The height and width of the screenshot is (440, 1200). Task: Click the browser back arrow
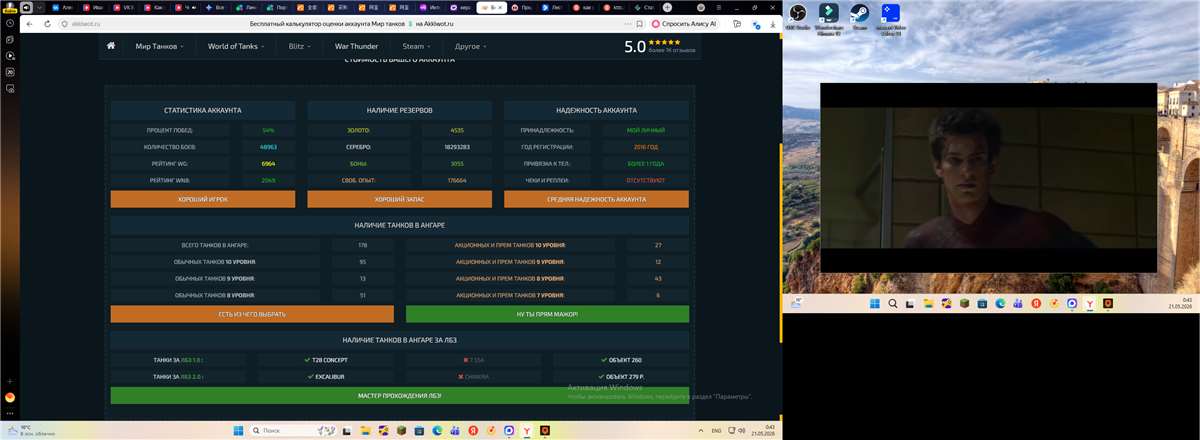click(x=27, y=23)
